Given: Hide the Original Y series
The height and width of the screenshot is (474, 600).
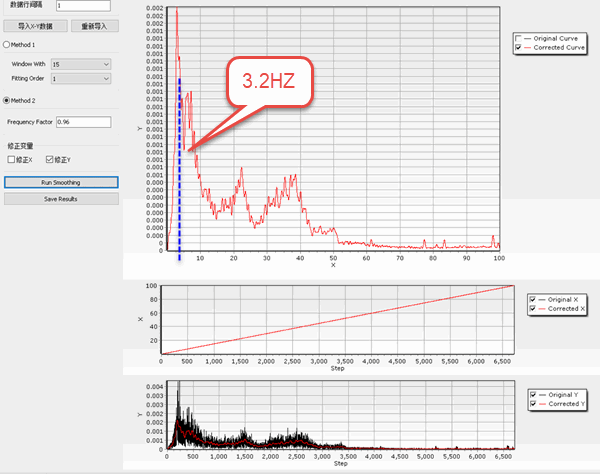Looking at the screenshot, I should 531,394.
